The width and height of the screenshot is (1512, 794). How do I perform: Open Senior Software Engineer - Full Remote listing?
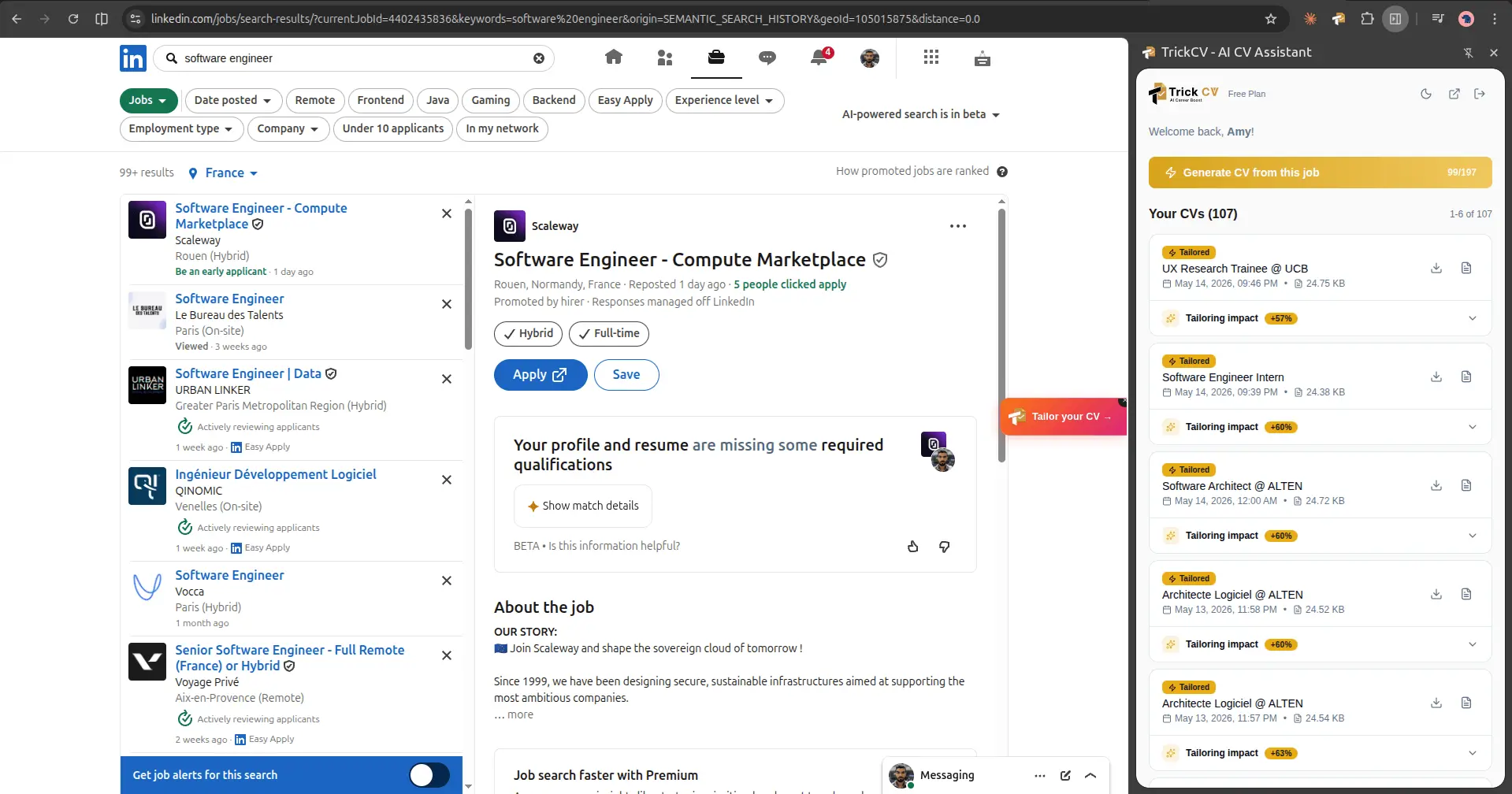290,658
